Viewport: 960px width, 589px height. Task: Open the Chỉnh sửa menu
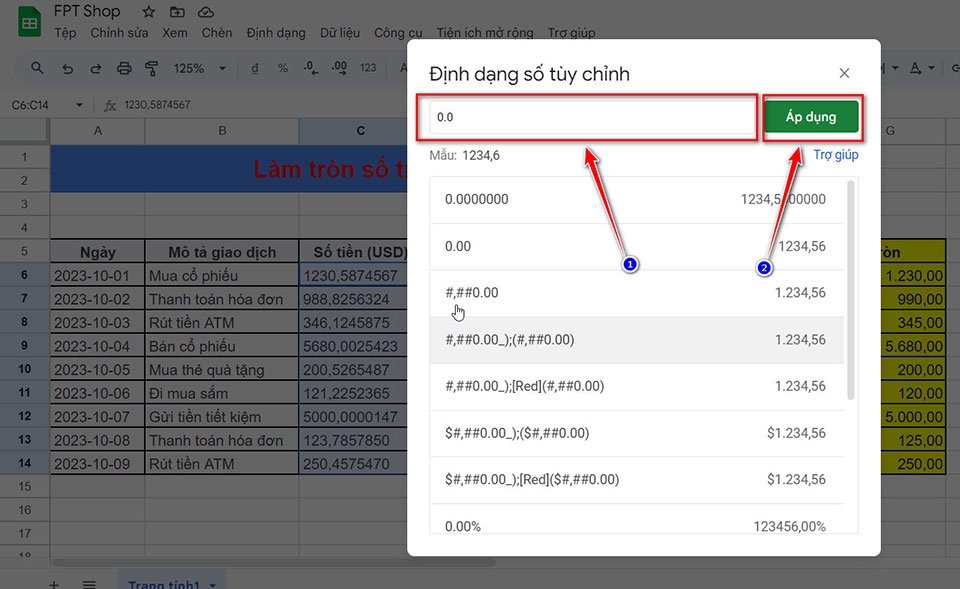point(119,32)
